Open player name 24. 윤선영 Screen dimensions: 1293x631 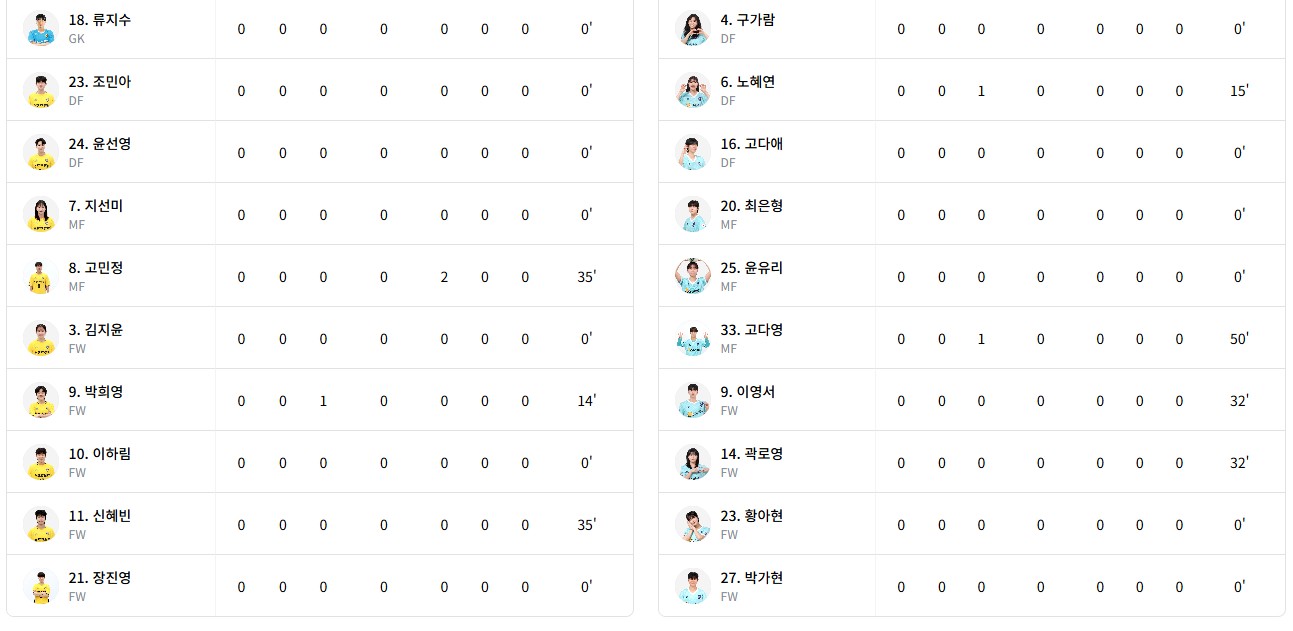(x=99, y=144)
